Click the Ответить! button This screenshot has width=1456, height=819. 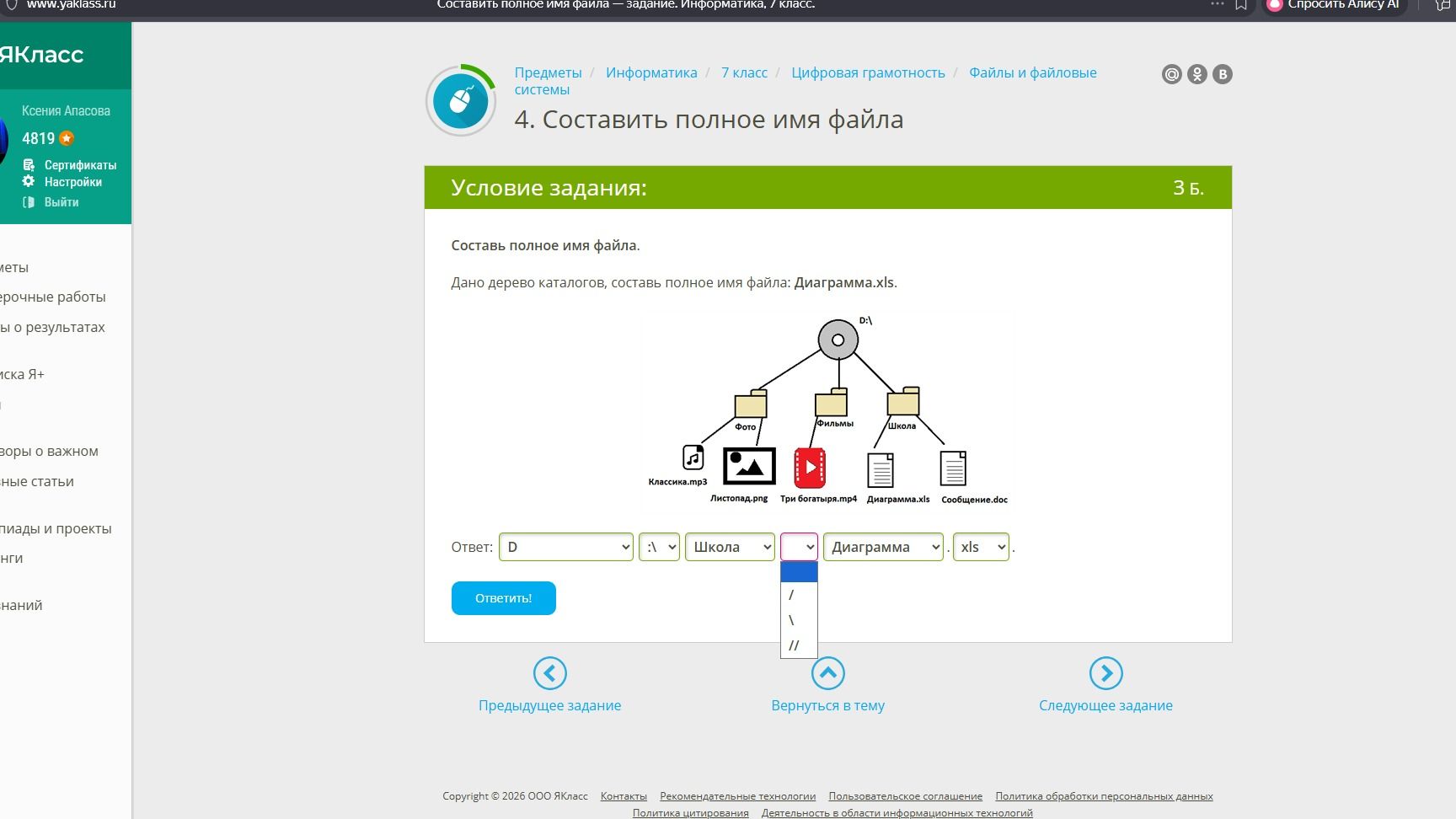(504, 598)
